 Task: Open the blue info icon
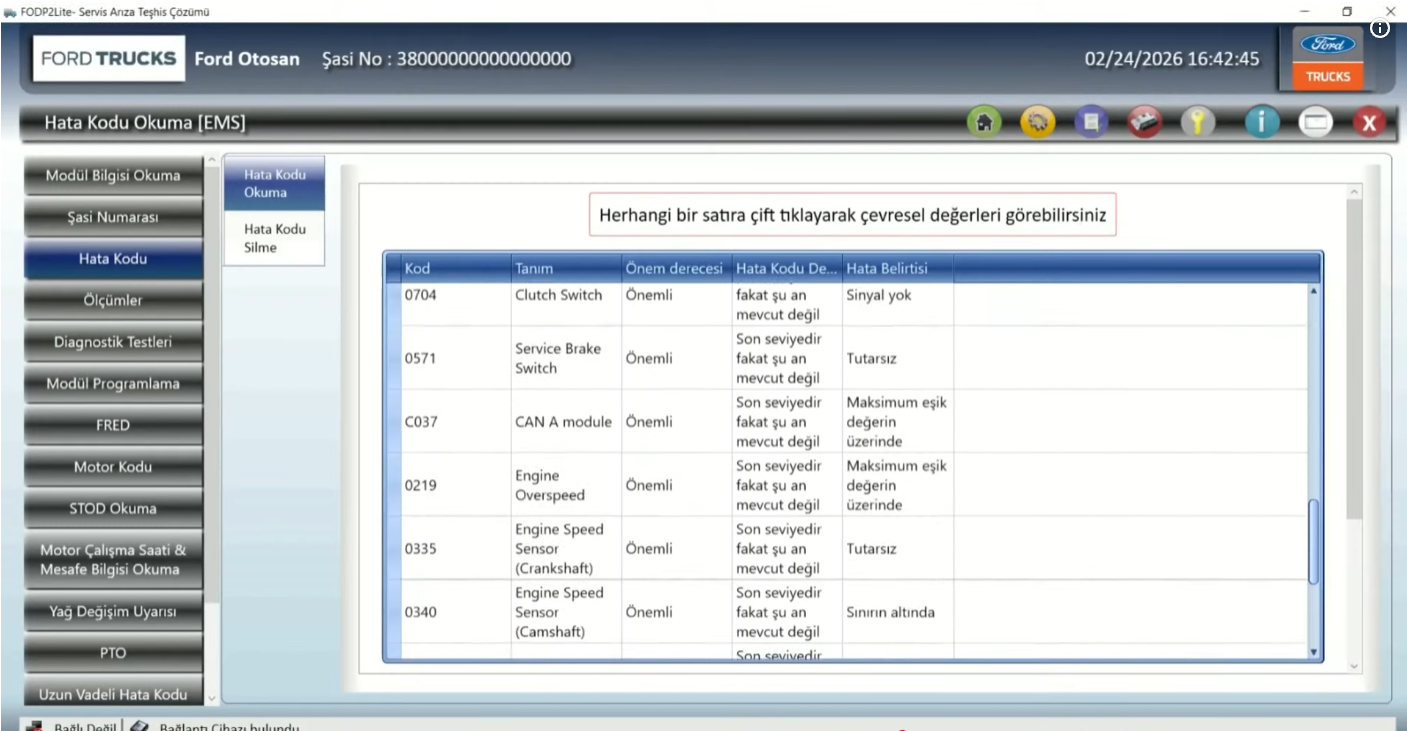coord(1262,122)
